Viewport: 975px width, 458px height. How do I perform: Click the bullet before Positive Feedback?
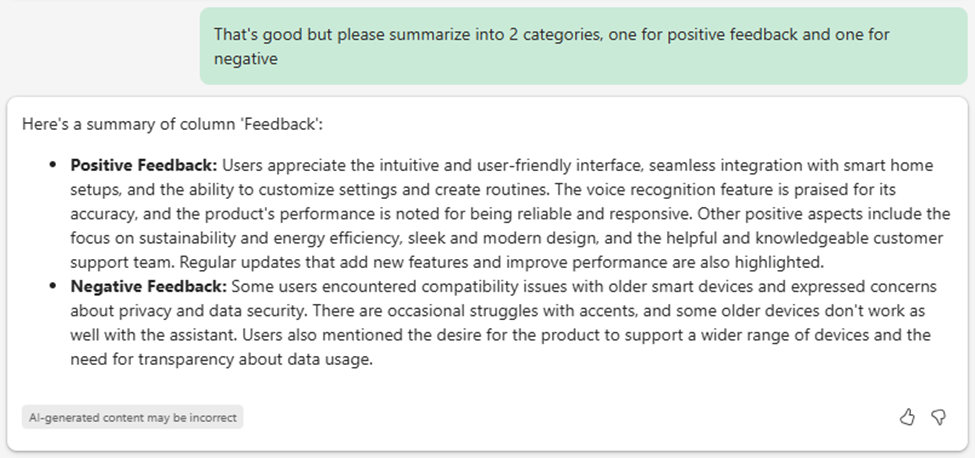[x=53, y=165]
